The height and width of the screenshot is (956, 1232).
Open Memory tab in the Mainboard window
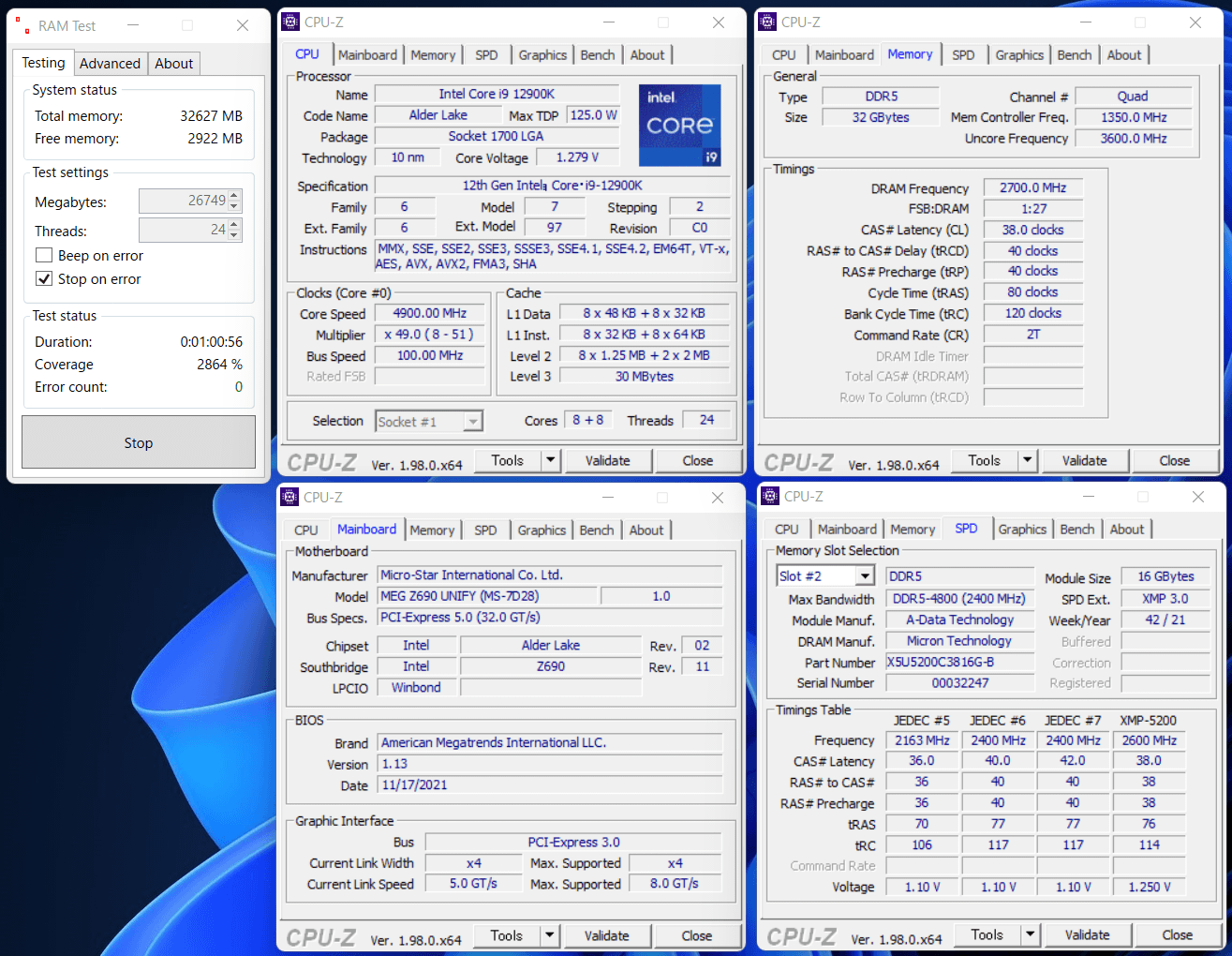(x=432, y=530)
